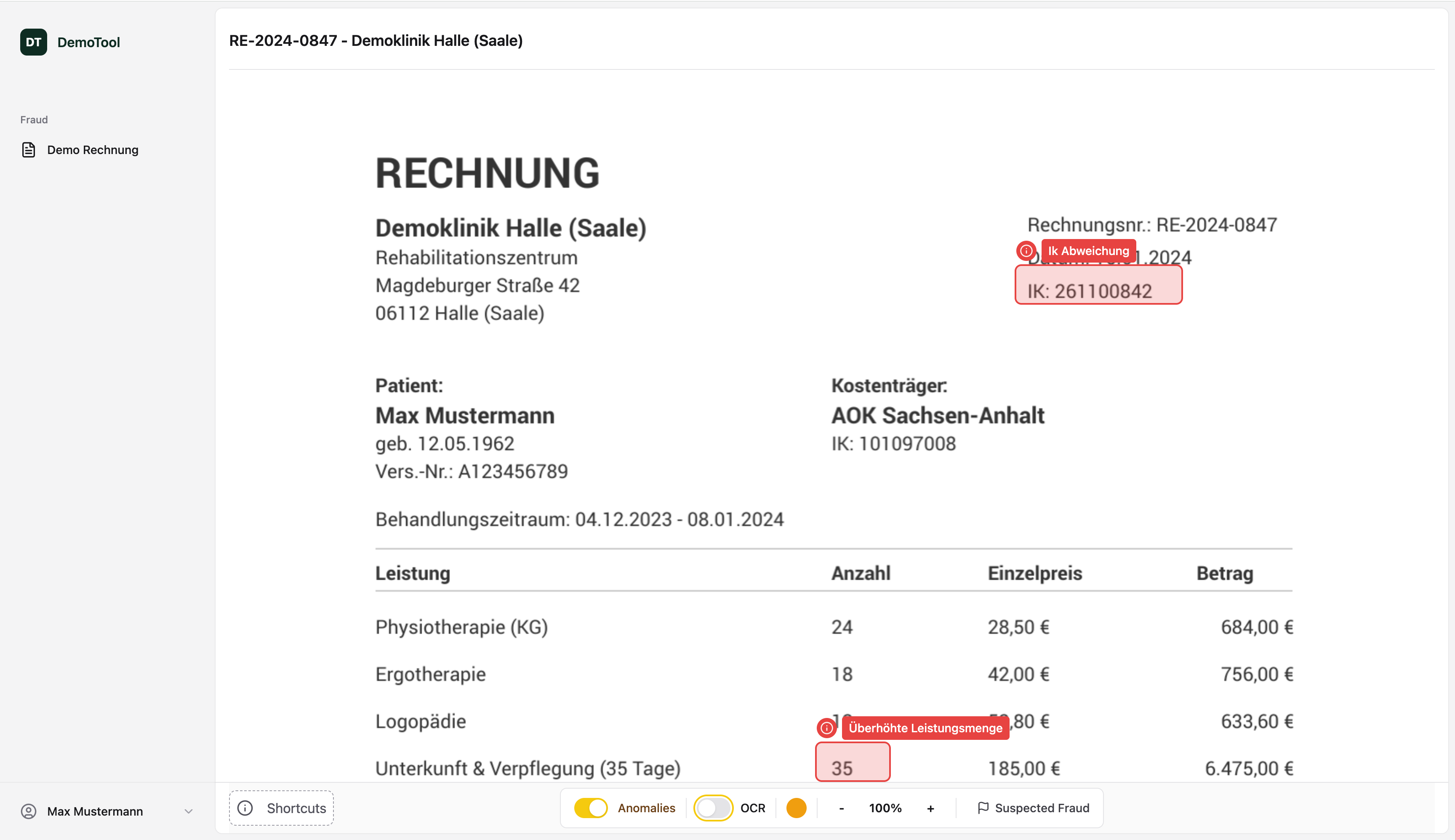This screenshot has width=1455, height=840.
Task: Expand the Max Mustermann account chevron
Action: pos(188,812)
